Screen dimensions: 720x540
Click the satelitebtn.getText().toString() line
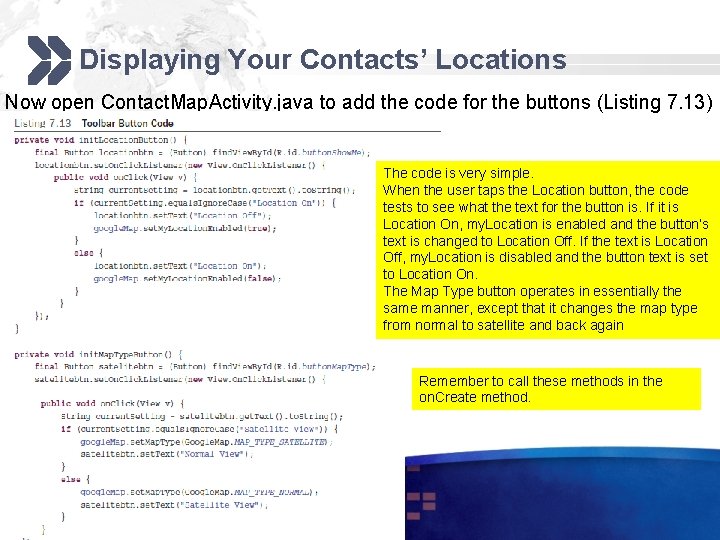click(x=202, y=416)
